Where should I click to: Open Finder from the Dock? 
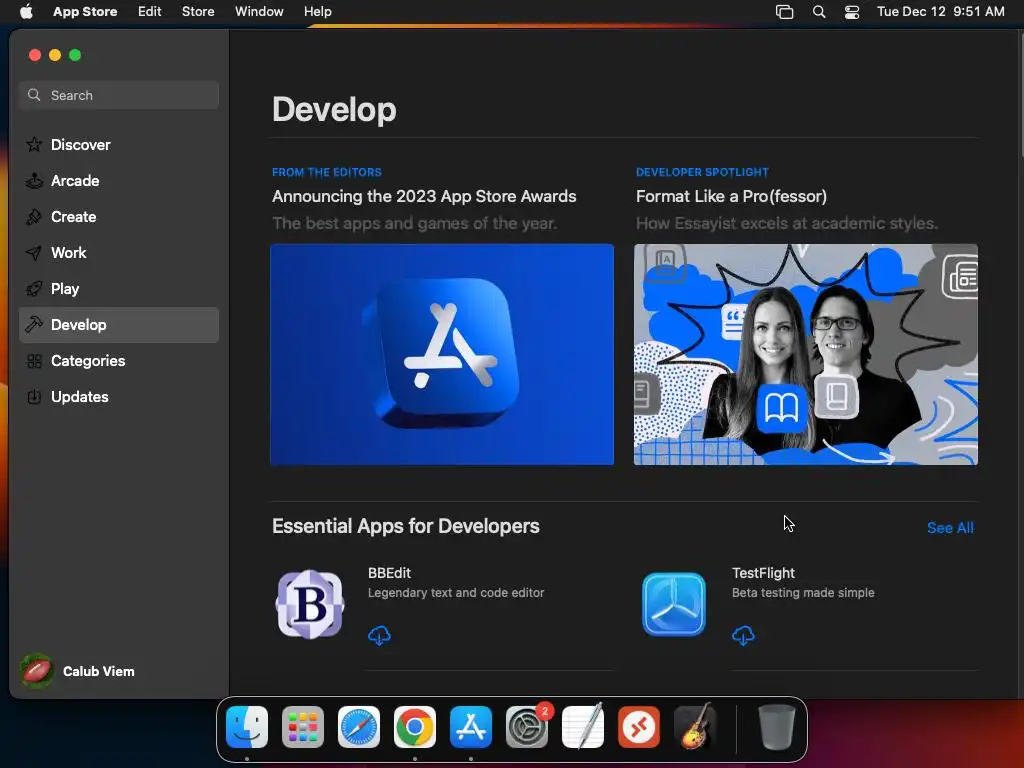click(247, 727)
